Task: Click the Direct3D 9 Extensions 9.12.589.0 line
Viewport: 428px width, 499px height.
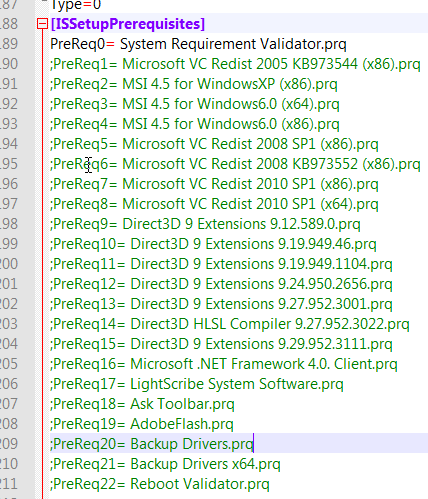Action: [205, 224]
